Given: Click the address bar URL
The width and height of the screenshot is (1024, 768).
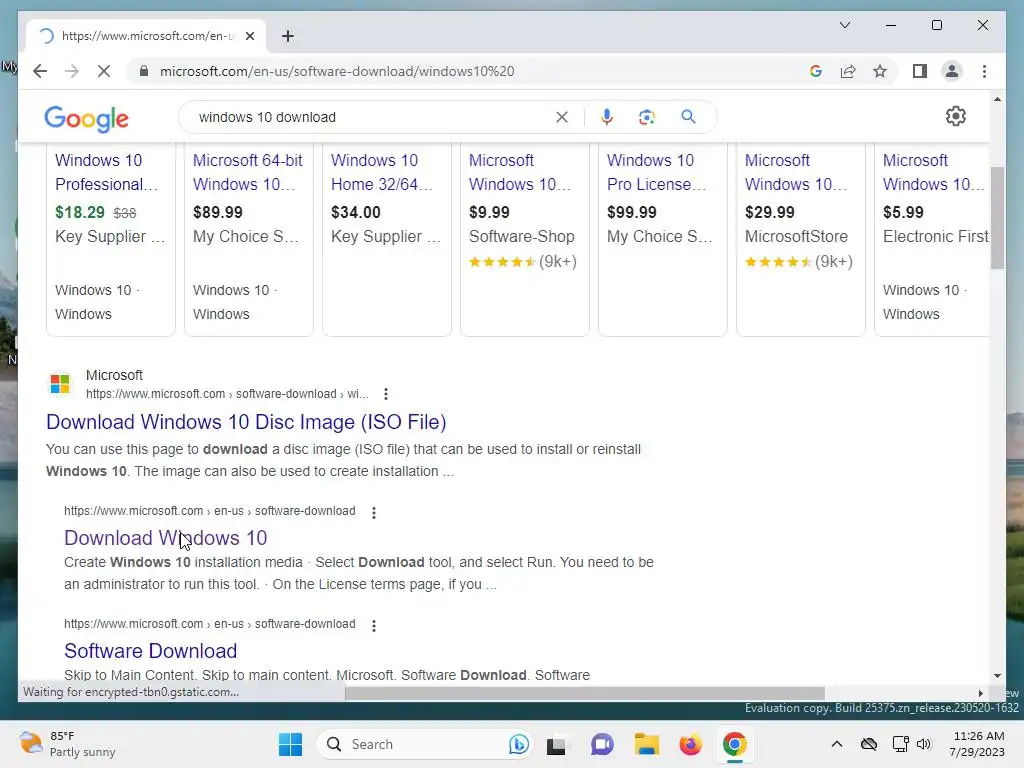Looking at the screenshot, I should (x=337, y=71).
